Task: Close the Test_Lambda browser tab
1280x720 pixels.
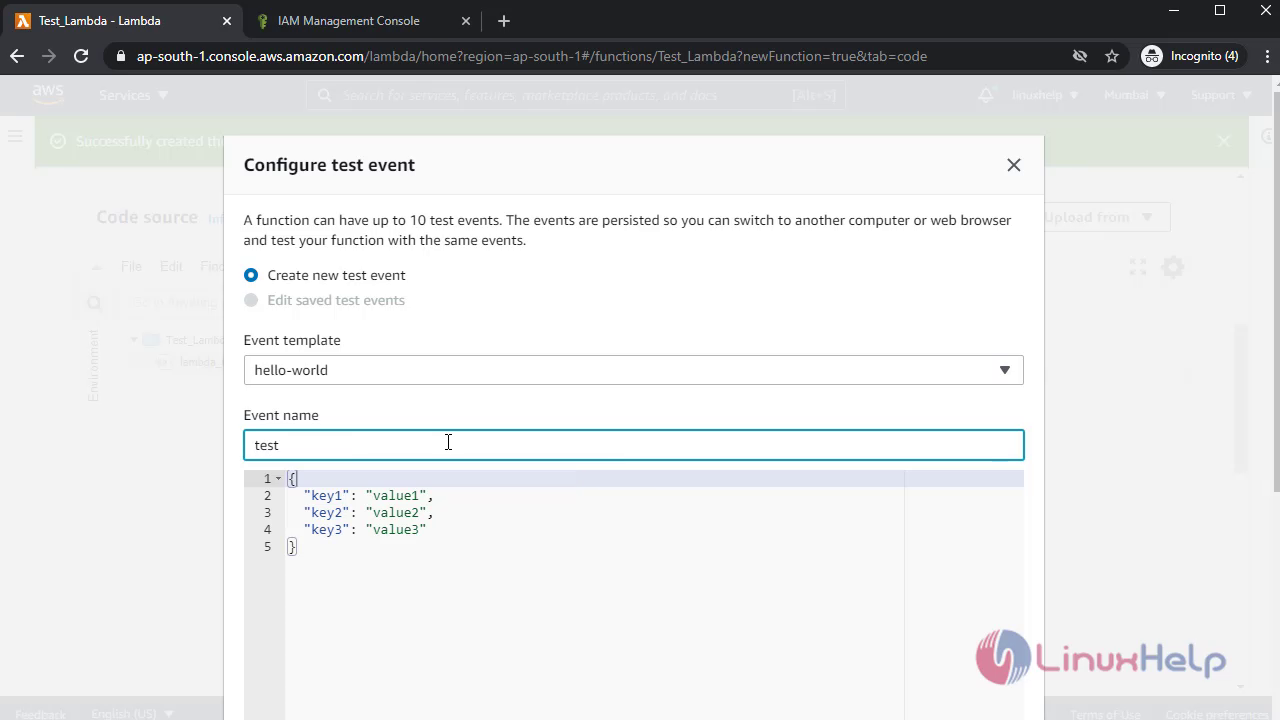Action: 227,21
